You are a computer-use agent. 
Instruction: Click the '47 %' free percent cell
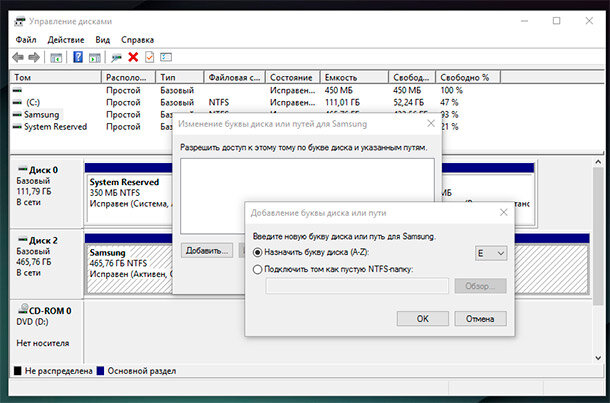(449, 102)
